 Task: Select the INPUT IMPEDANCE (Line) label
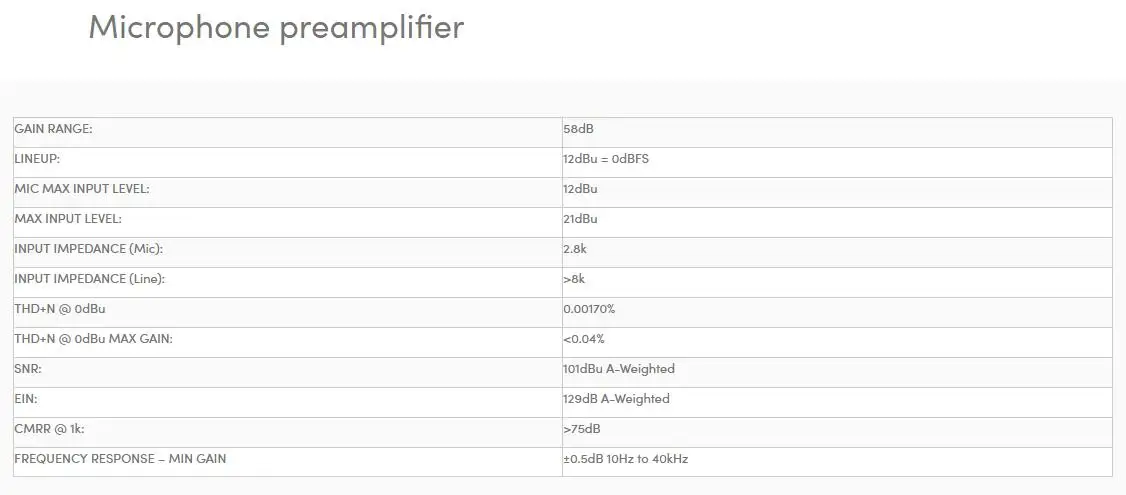(x=90, y=279)
